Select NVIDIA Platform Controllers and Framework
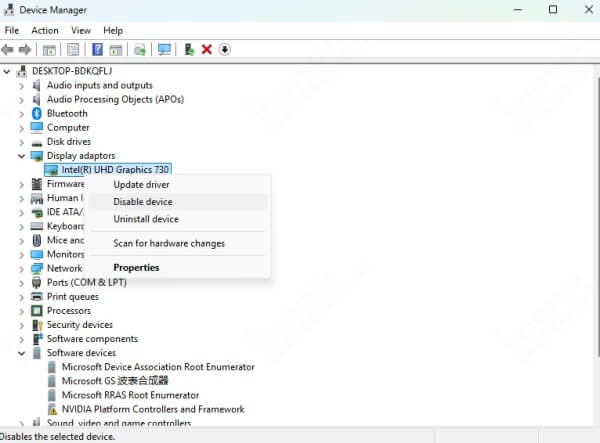 (x=153, y=409)
